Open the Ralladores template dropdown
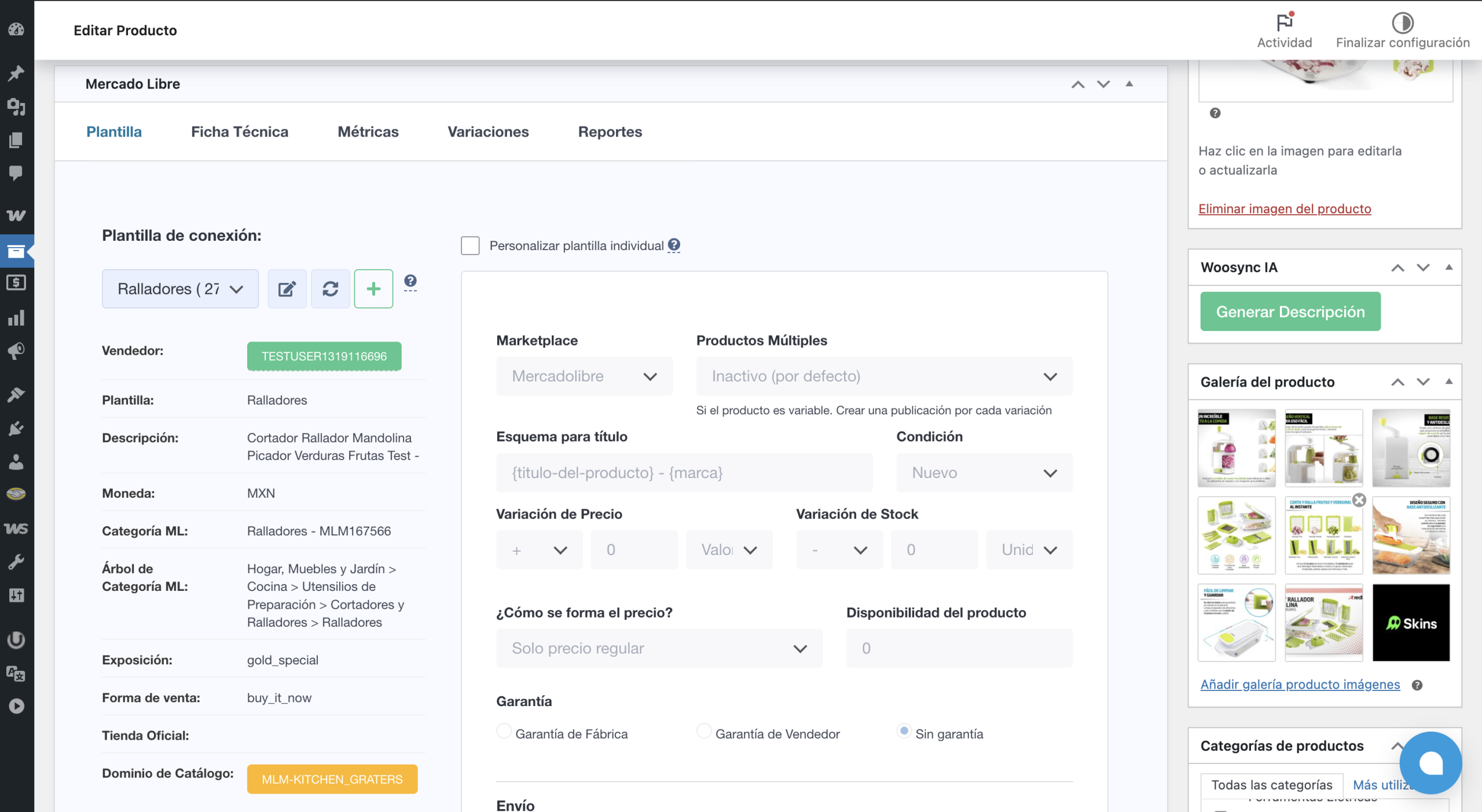Viewport: 1482px width, 812px height. click(x=180, y=289)
